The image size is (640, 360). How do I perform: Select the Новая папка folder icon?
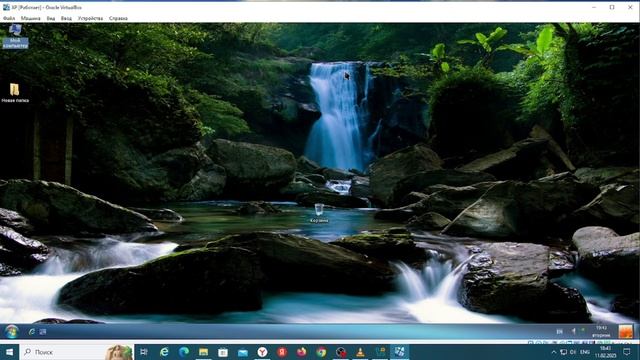coord(15,93)
